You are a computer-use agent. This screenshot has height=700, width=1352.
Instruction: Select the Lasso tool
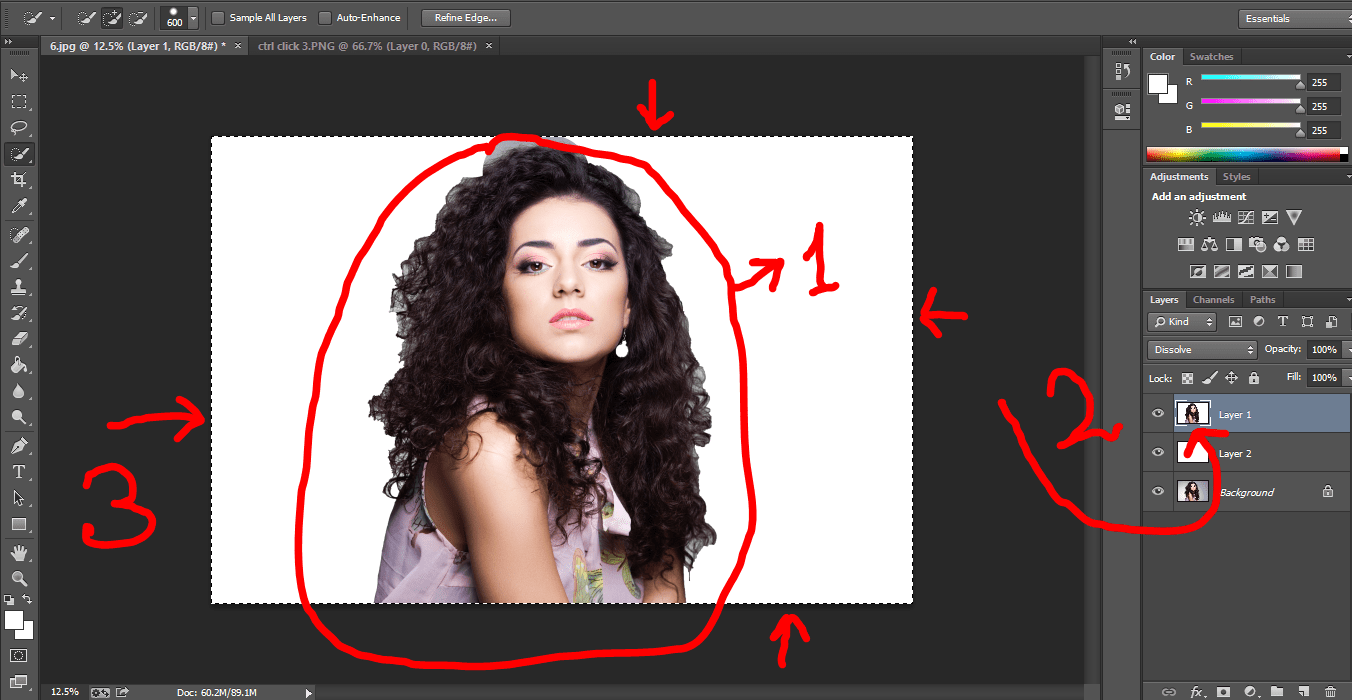click(18, 127)
